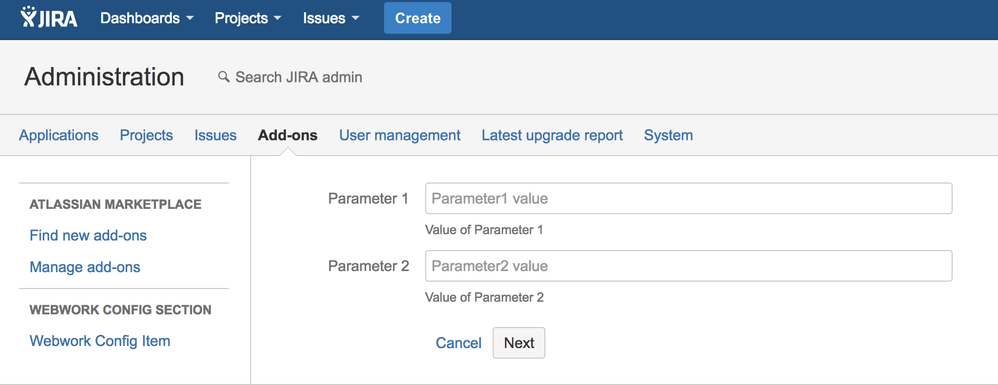This screenshot has width=998, height=385.
Task: Open Find new add-ons link
Action: coord(88,235)
